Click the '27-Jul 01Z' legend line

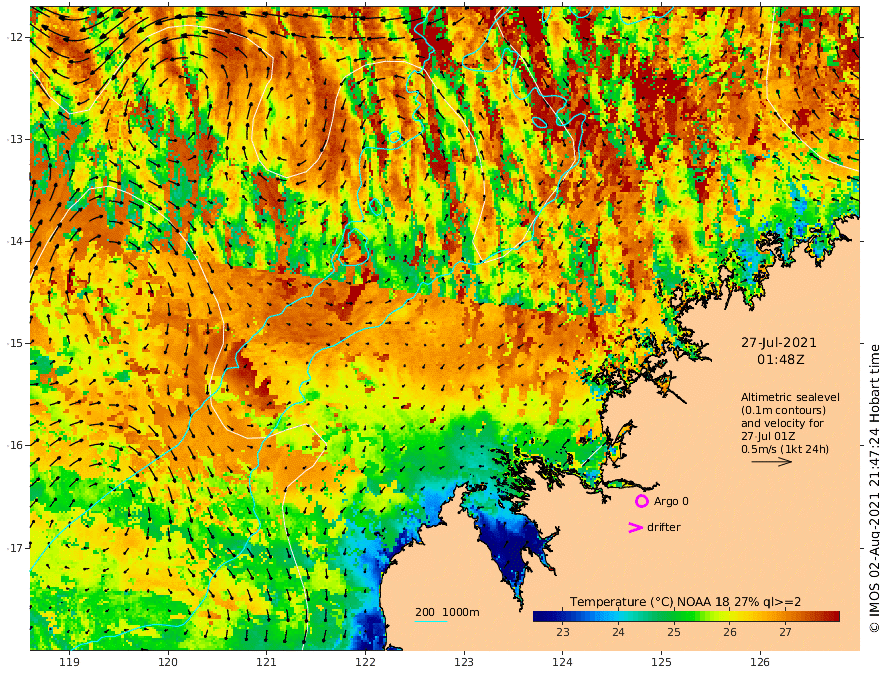(768, 436)
